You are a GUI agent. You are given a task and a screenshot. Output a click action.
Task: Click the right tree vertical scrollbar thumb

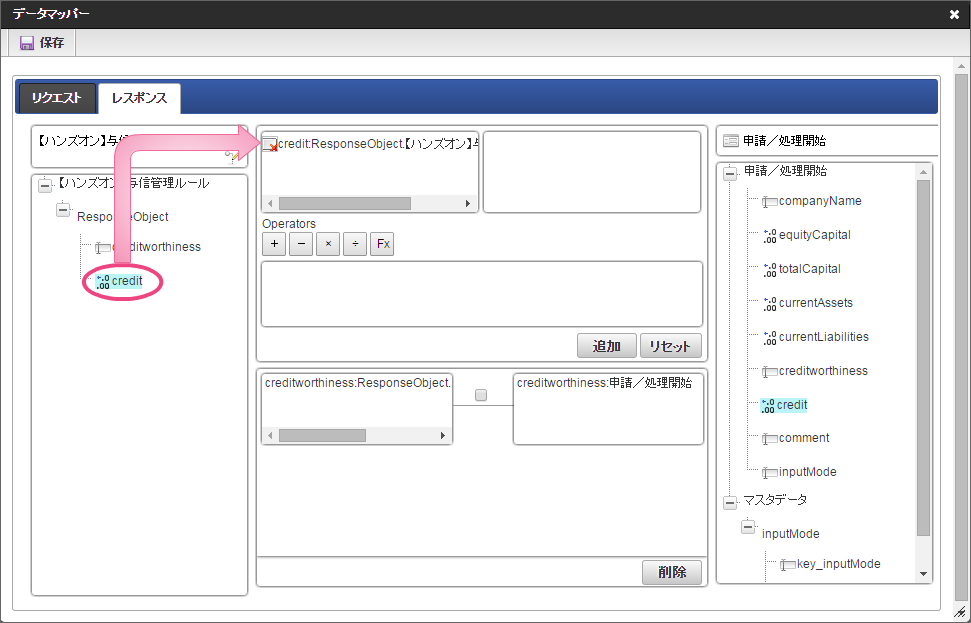tap(923, 358)
